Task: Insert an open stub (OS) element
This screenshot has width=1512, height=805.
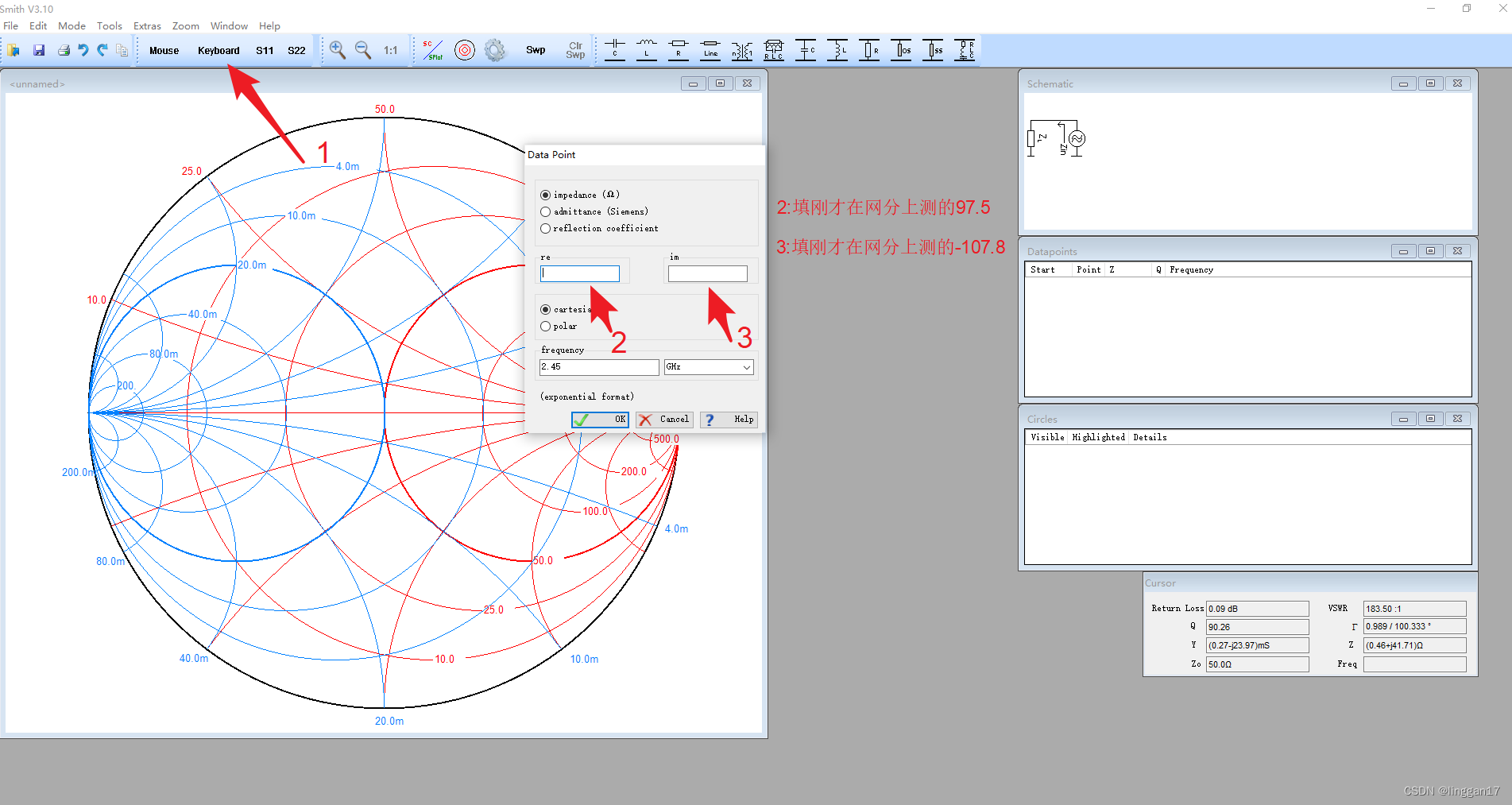Action: 901,50
